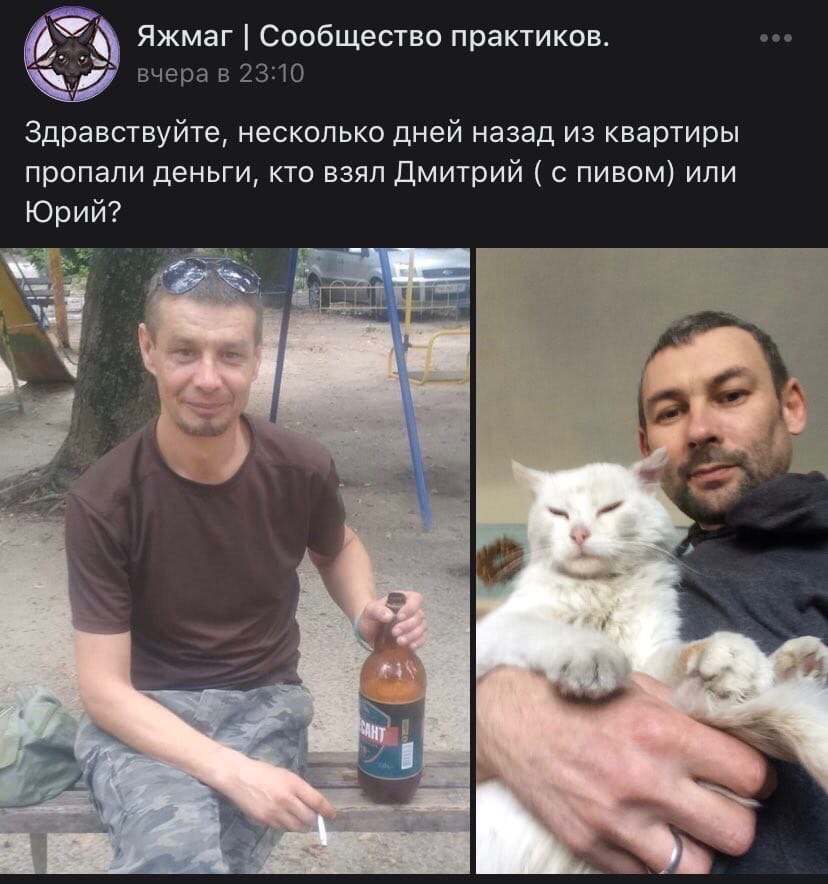The image size is (828, 884).
Task: Open the left photo with beer bottle
Action: 234,560
